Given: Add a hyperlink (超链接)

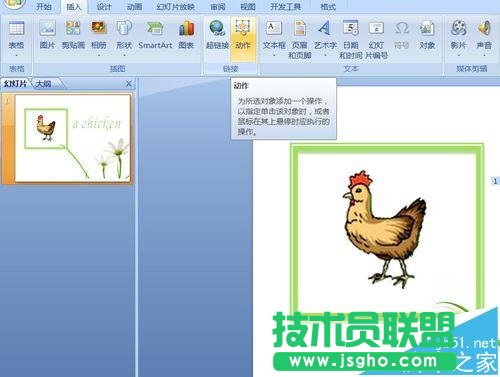Looking at the screenshot, I should tap(217, 35).
